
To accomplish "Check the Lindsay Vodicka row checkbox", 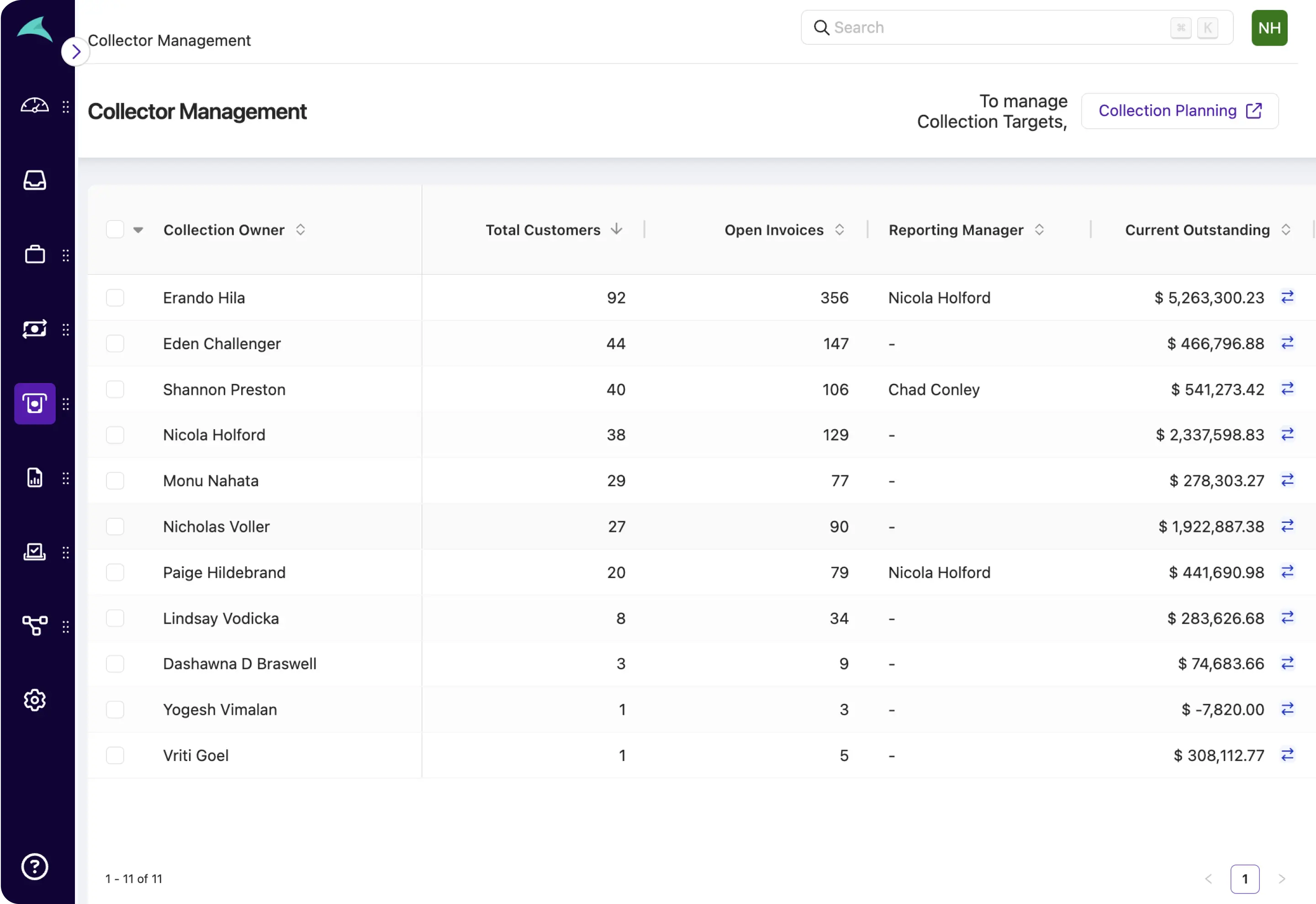I will 115,618.
